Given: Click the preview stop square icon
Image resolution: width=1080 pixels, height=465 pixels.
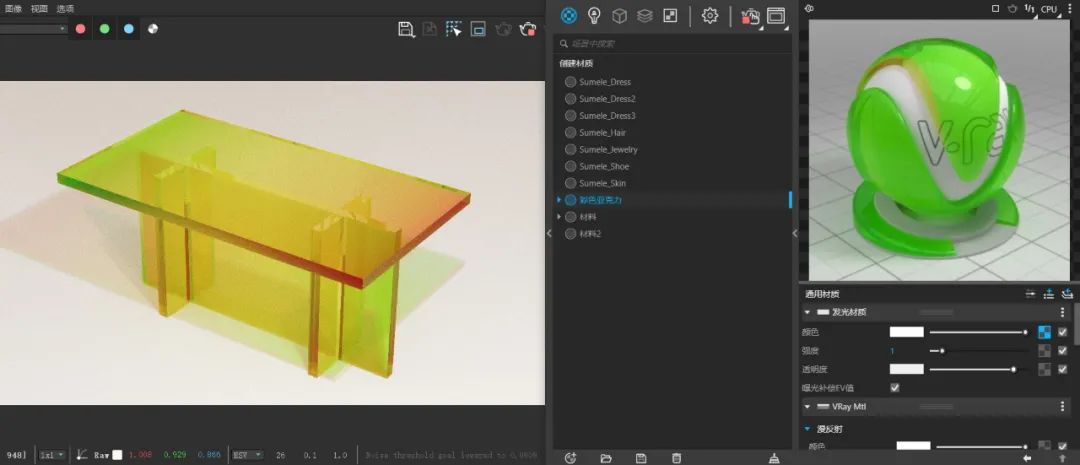Looking at the screenshot, I should tap(995, 9).
